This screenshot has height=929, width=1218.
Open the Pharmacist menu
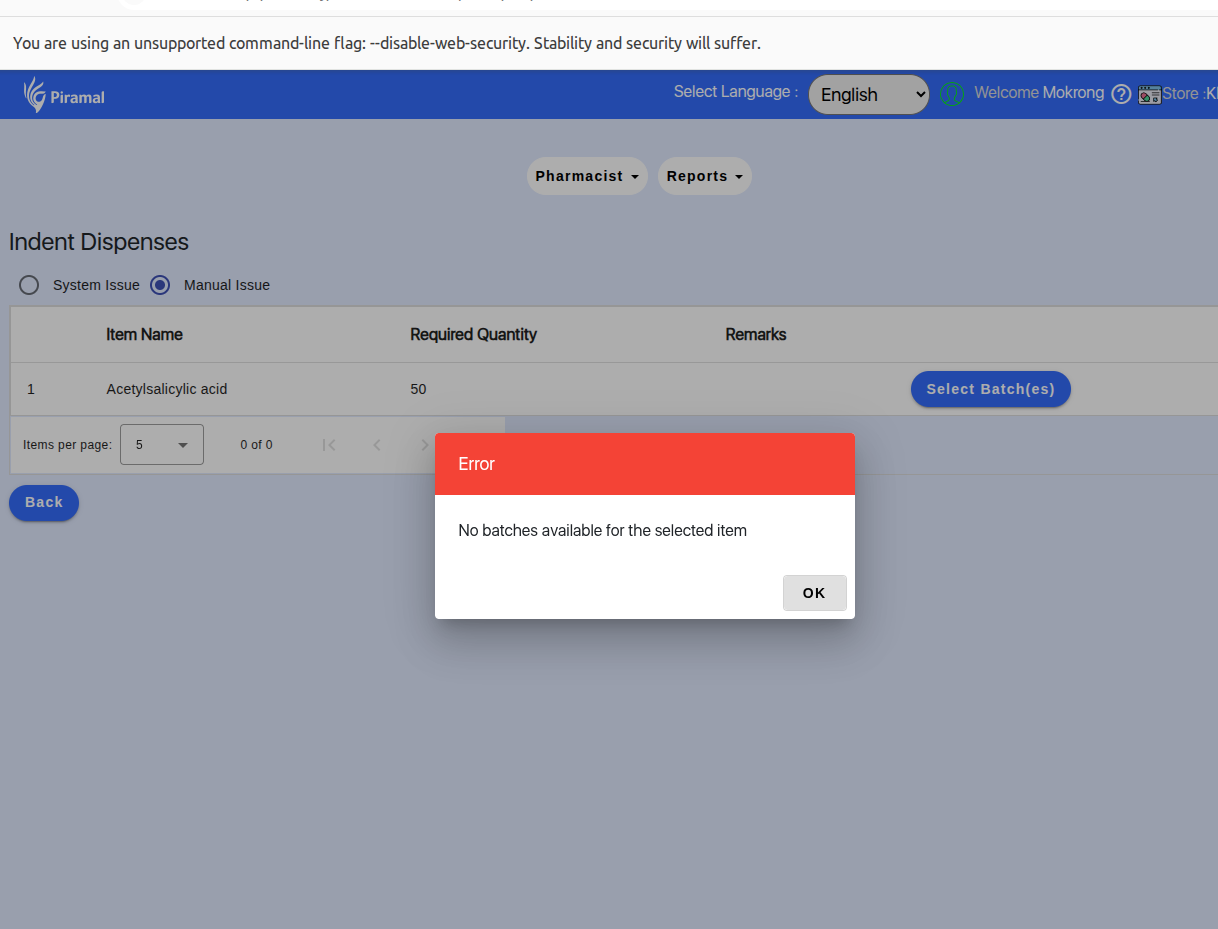coord(587,176)
